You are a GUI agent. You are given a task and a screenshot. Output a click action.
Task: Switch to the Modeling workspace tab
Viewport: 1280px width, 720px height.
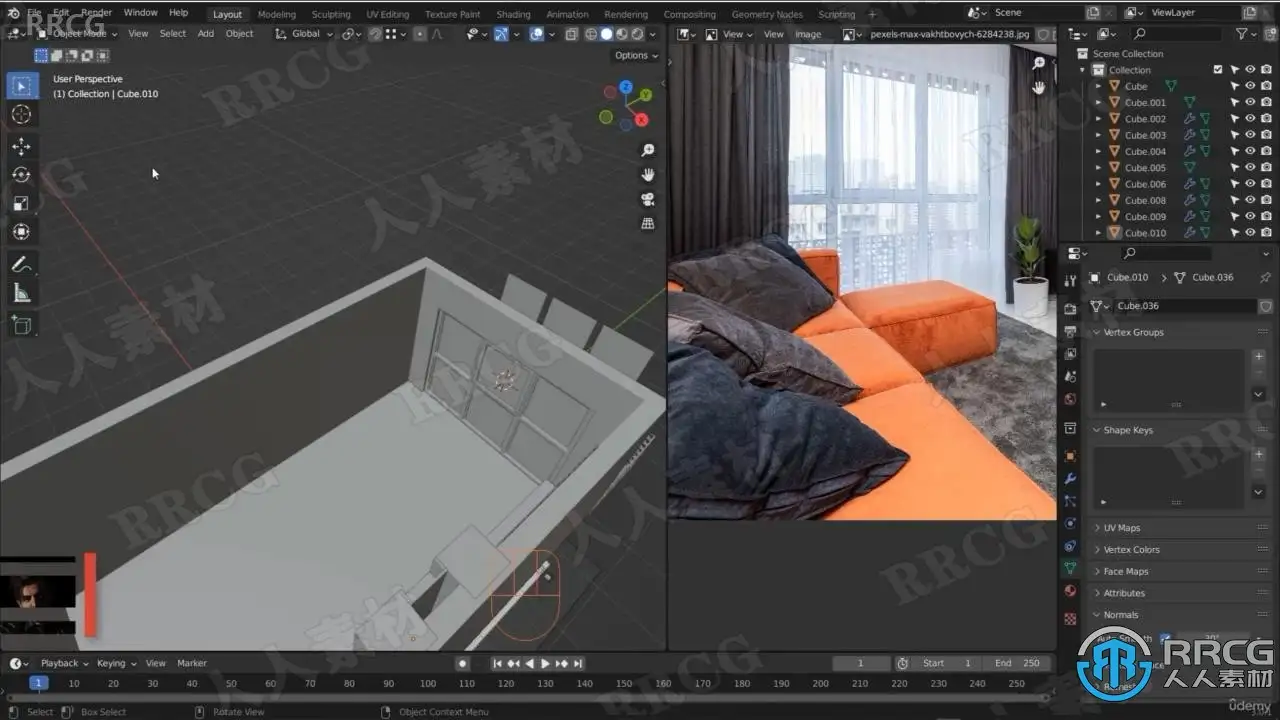tap(277, 14)
